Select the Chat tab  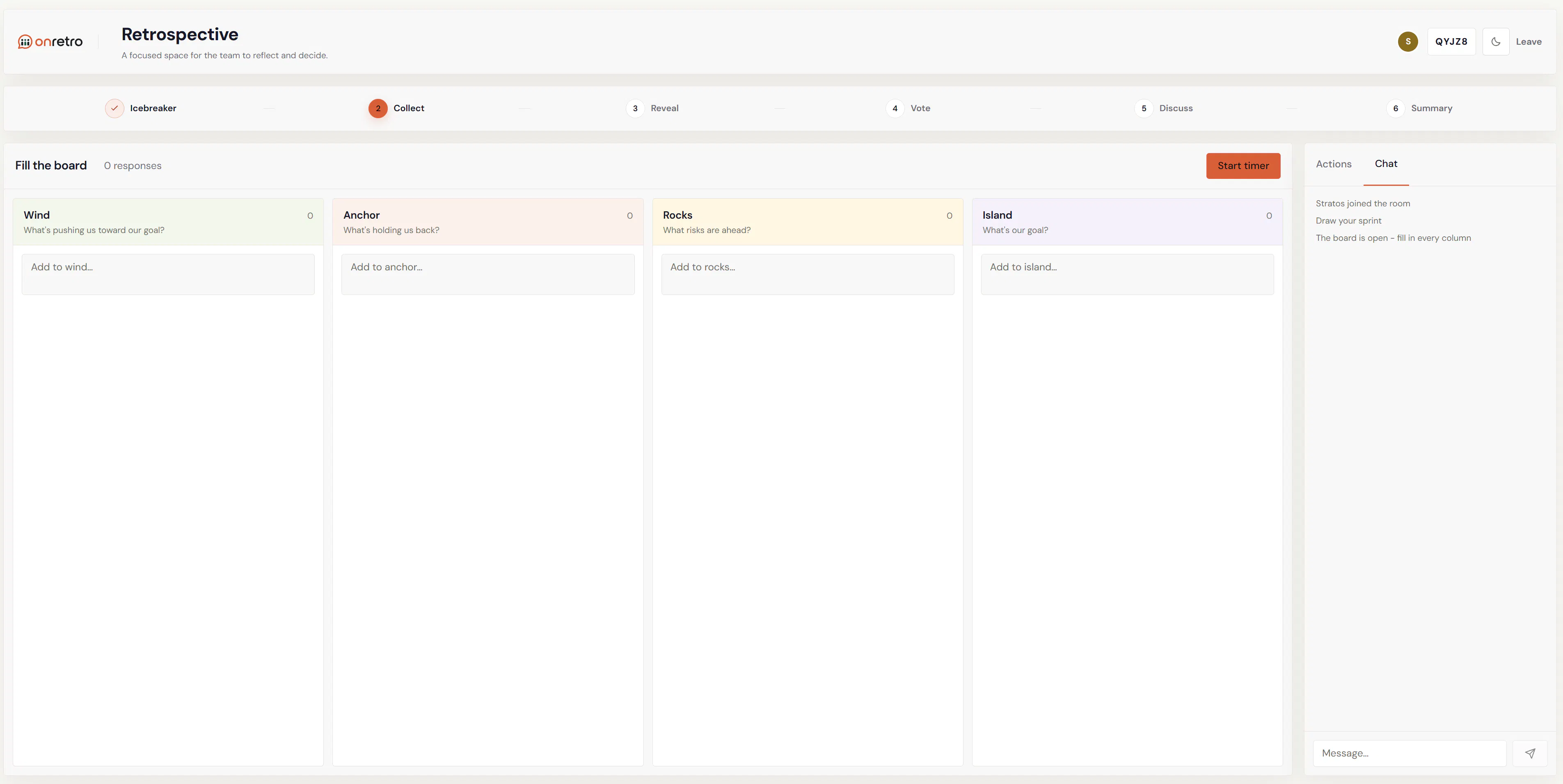click(1386, 164)
